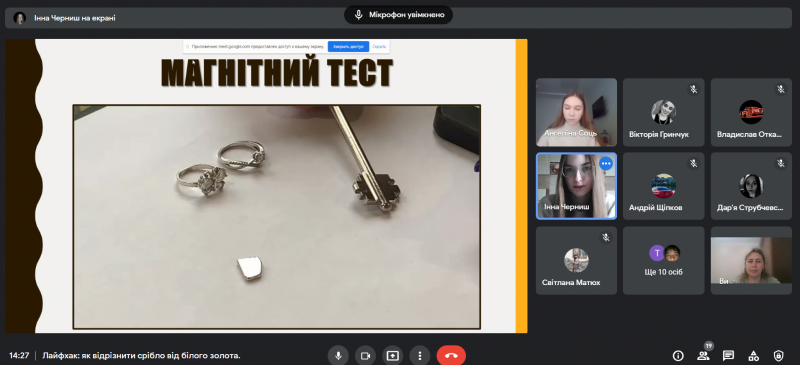
Task: Click the Скрыть link in sharing bar
Action: pos(379,46)
